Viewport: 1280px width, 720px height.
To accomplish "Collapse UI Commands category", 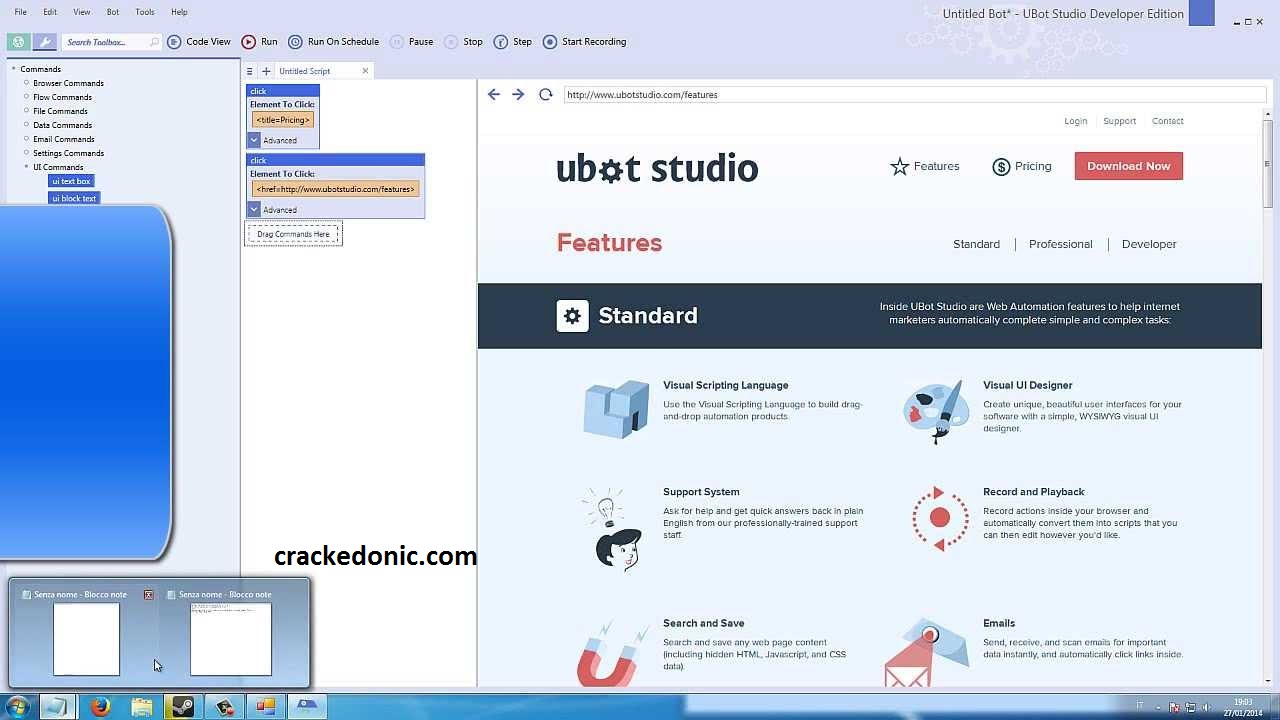I will (x=27, y=167).
